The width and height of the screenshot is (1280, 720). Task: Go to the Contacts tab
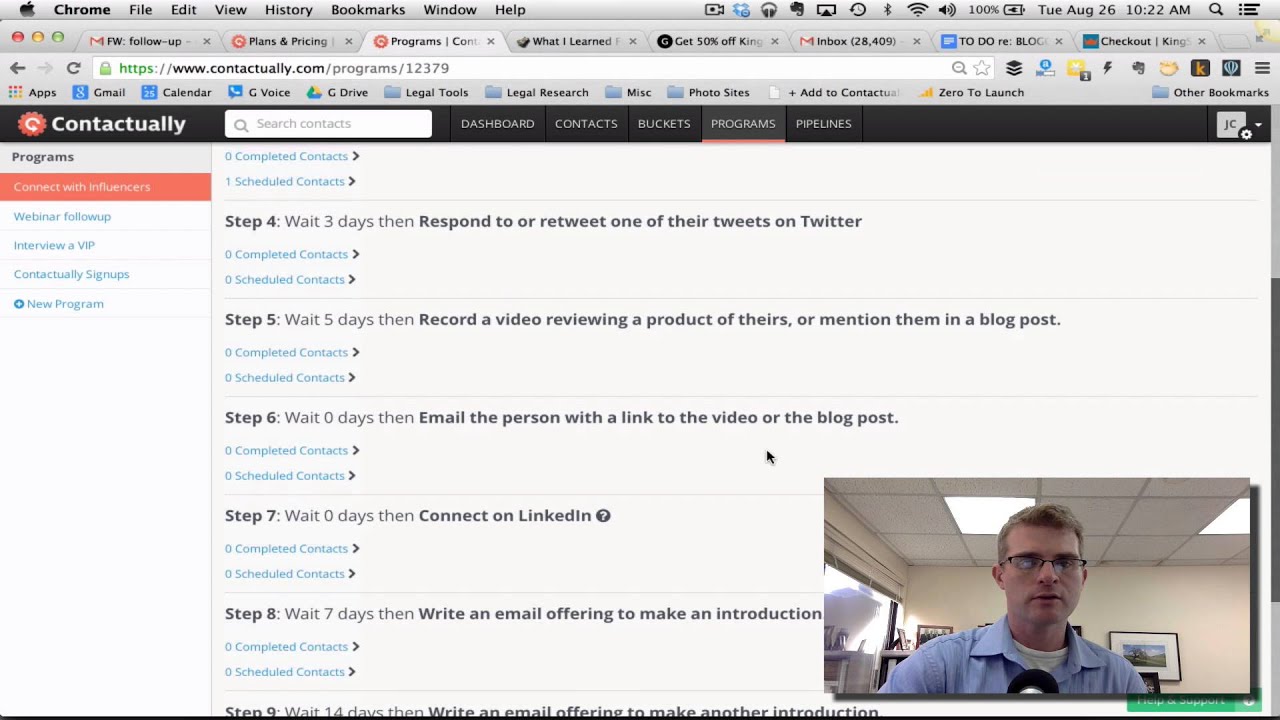click(586, 124)
